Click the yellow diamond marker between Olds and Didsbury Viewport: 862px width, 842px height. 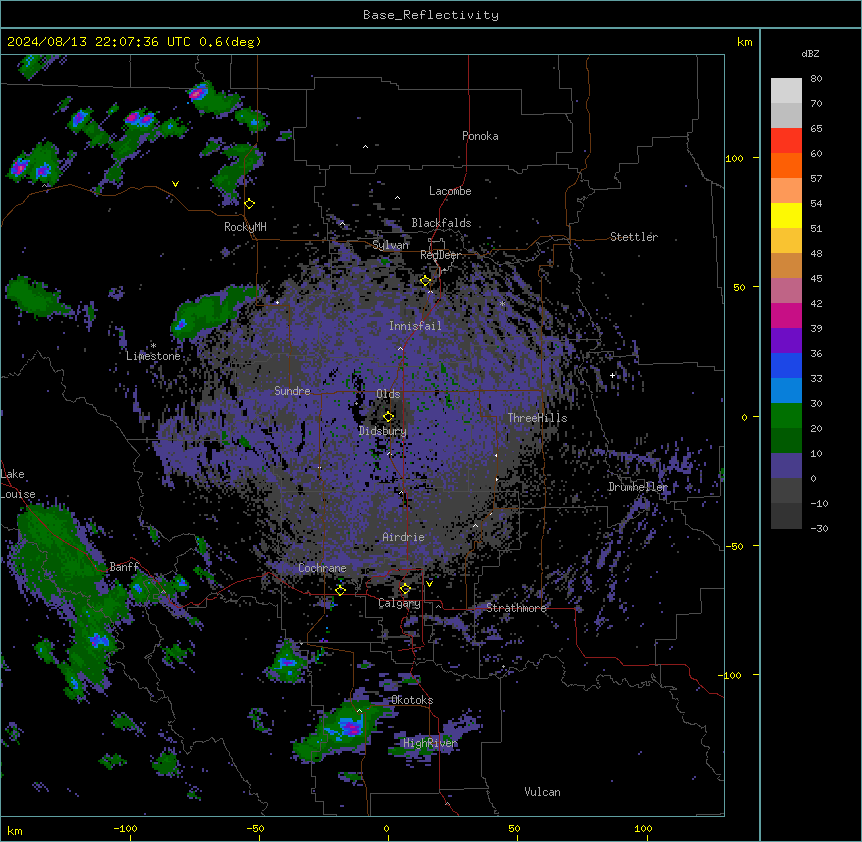[x=389, y=416]
